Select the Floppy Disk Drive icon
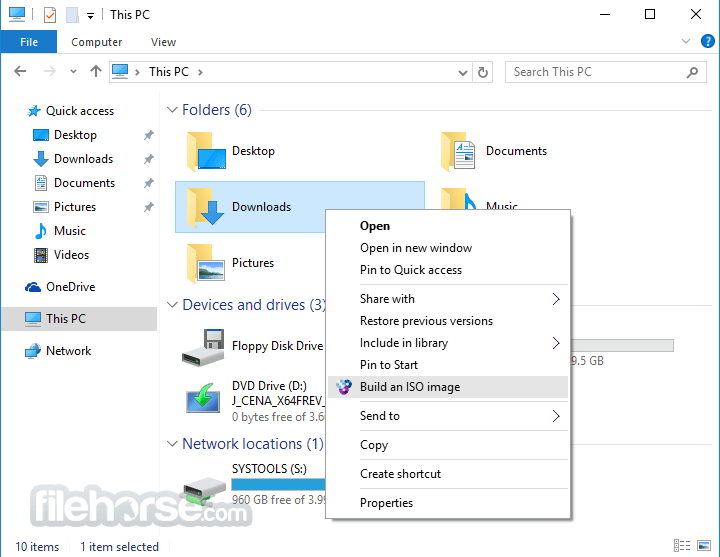The height and width of the screenshot is (557, 720). click(x=203, y=348)
